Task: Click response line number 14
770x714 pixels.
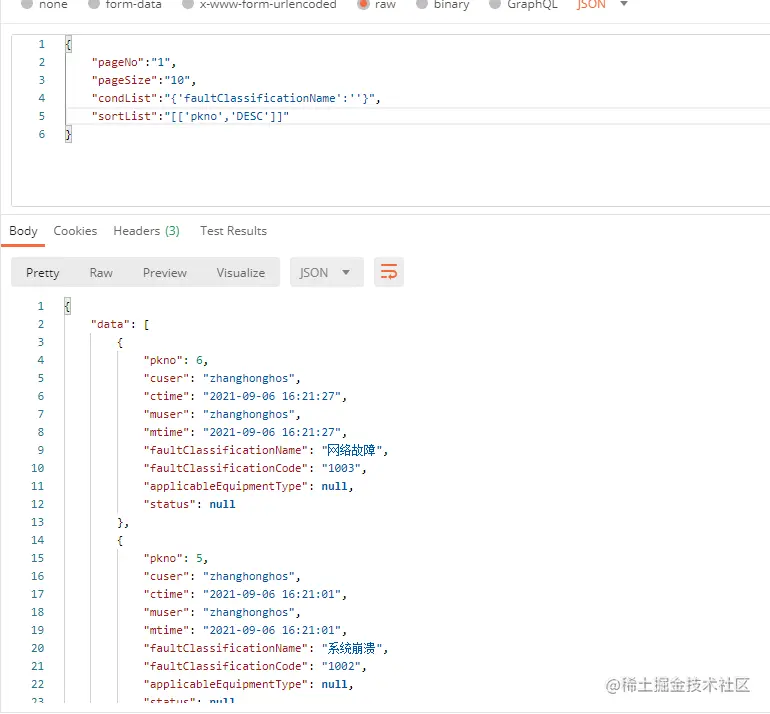Action: [x=38, y=540]
